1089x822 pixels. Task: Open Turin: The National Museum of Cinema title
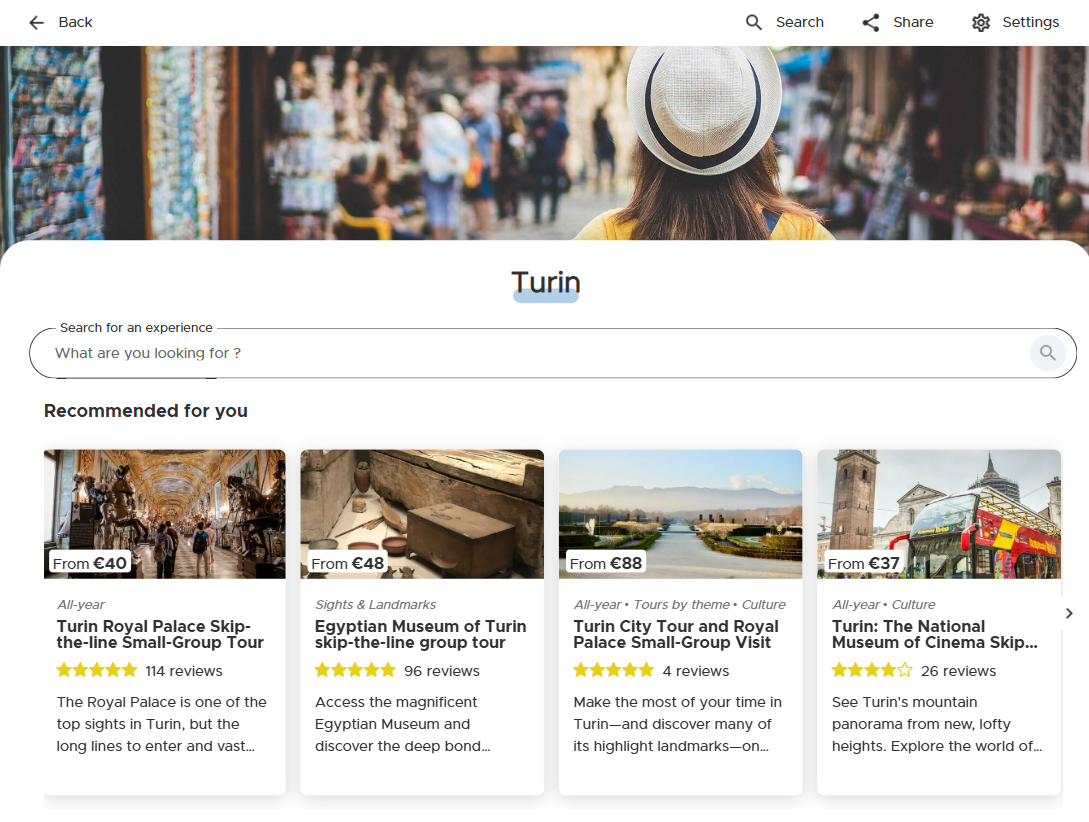click(934, 634)
